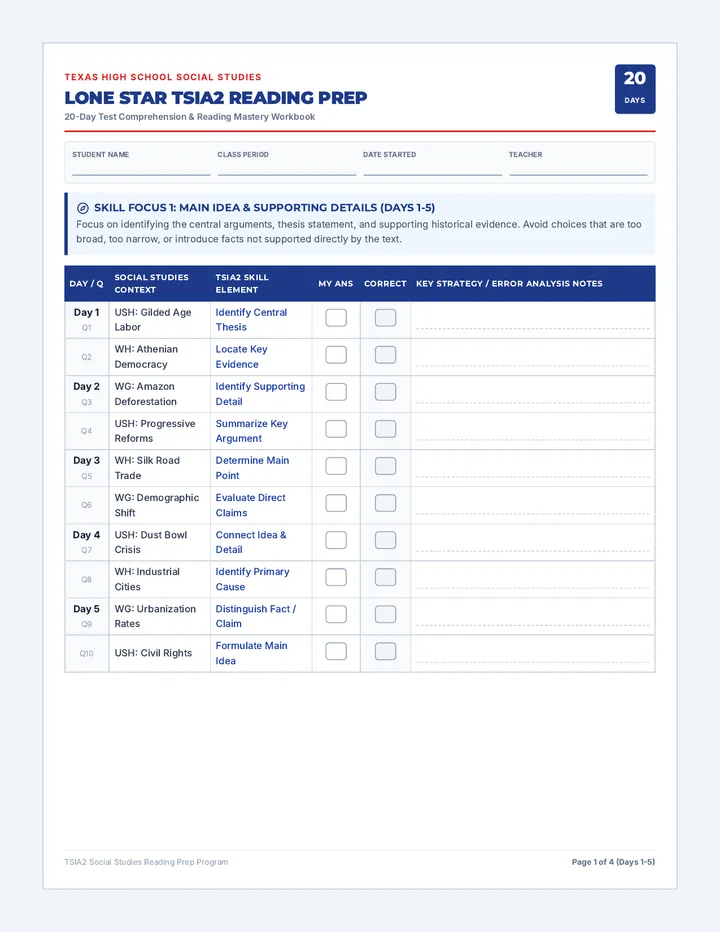Click 'Distinguish Fact / Claim' skill link
720x932 pixels.
[256, 616]
